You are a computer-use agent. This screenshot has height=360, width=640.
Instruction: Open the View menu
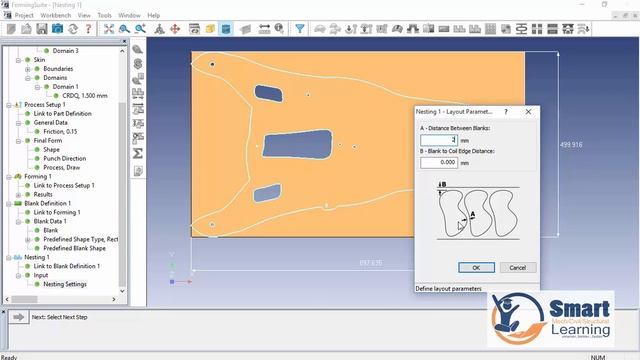84,15
